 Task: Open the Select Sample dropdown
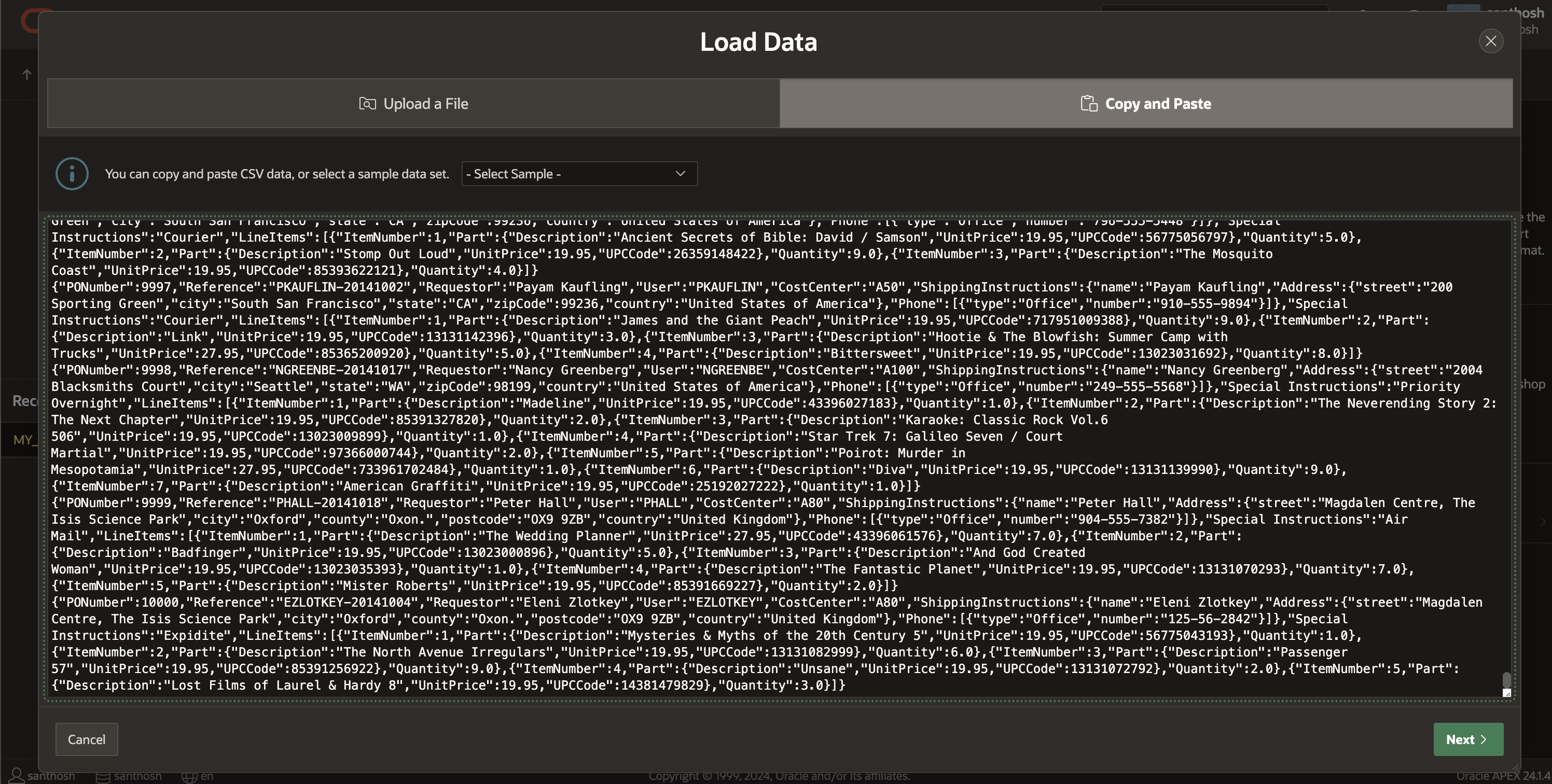578,174
